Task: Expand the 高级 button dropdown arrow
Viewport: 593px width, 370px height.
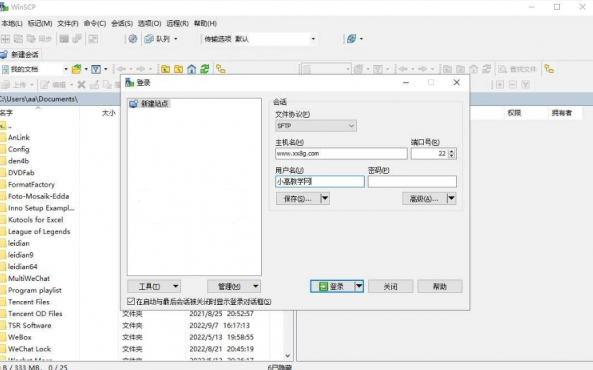Action: (451, 198)
